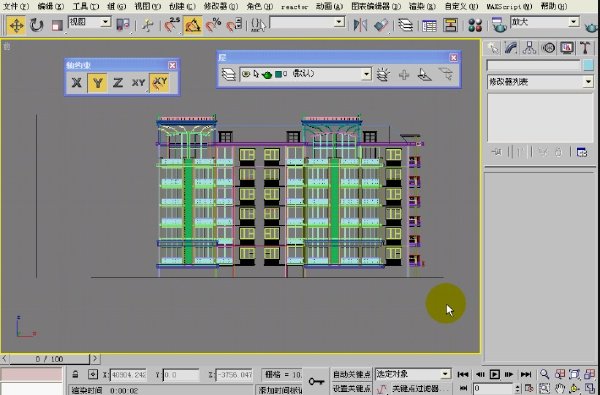Image resolution: width=600 pixels, height=395 pixels.
Task: Open the MAXScript menu
Action: click(509, 7)
